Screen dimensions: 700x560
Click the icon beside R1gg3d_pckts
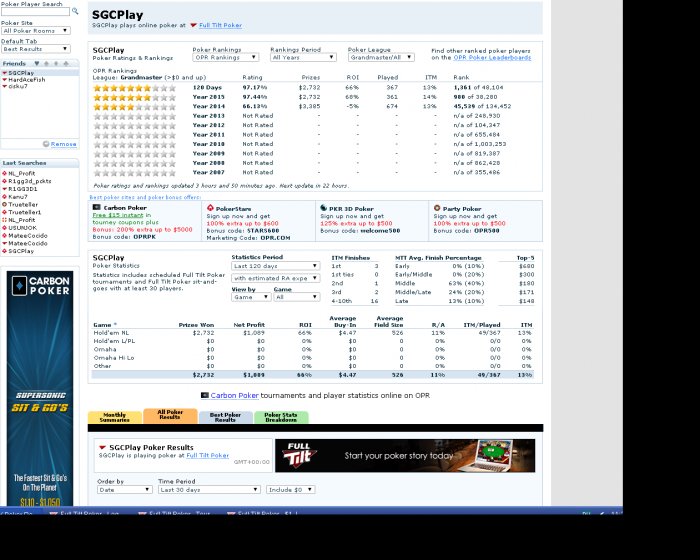coord(4,181)
